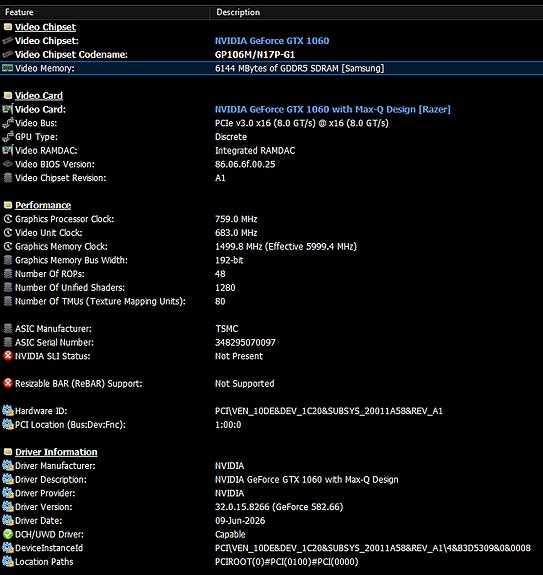Select the Video BIOS Version row
The height and width of the screenshot is (575, 543).
(x=271, y=164)
